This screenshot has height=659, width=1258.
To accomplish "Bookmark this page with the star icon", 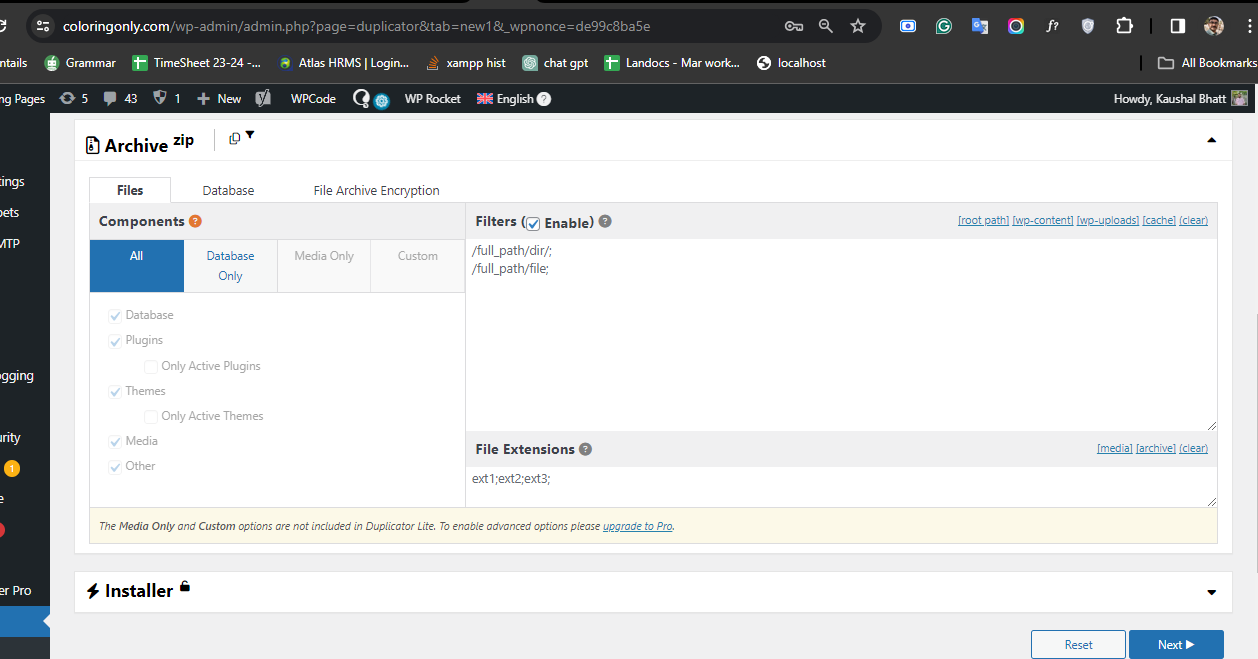I will (x=857, y=27).
